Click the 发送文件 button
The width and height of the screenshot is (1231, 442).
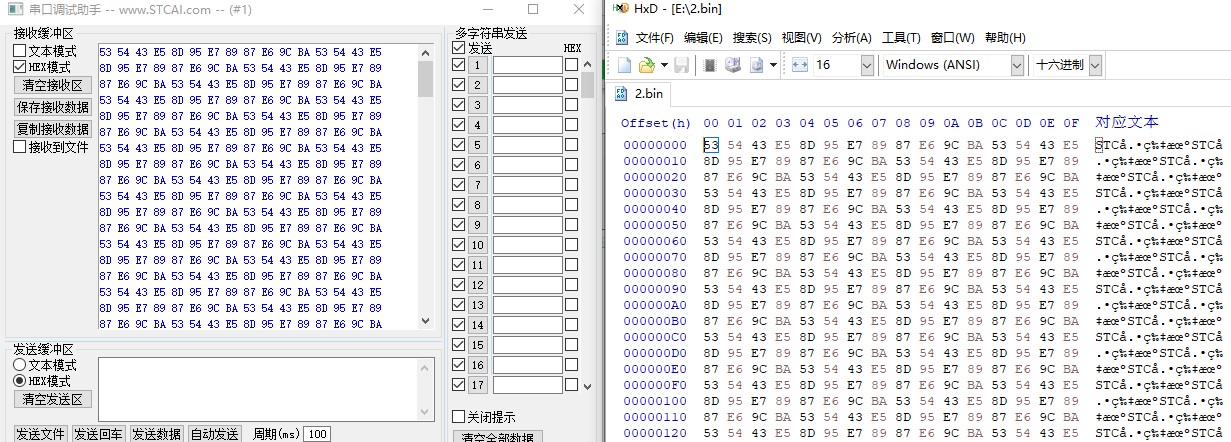pos(41,434)
